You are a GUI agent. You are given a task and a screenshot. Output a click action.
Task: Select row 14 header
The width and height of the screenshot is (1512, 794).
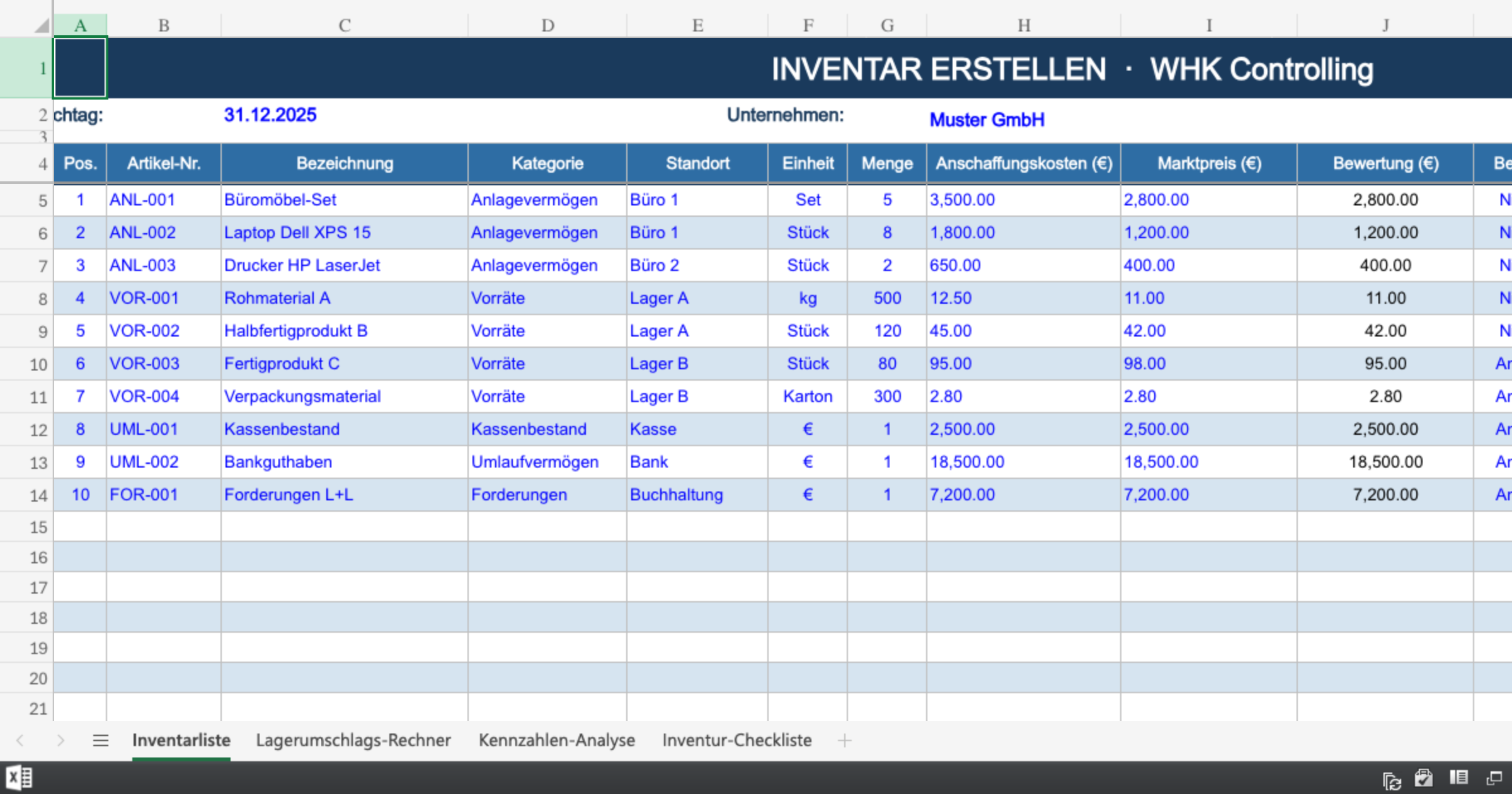click(x=26, y=495)
